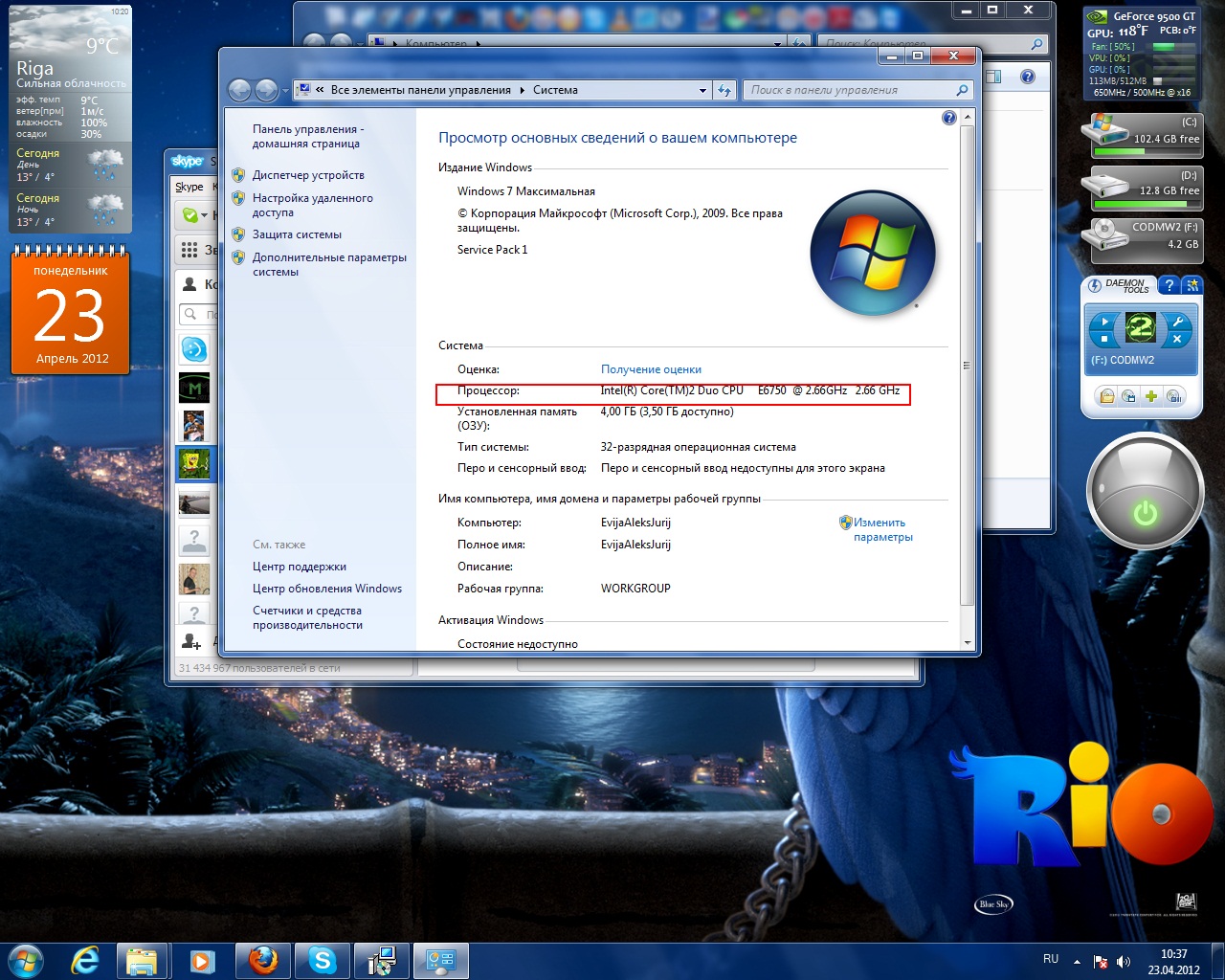Click 'Все элементы панели управления' breadcrumb
1225x980 pixels.
420,90
